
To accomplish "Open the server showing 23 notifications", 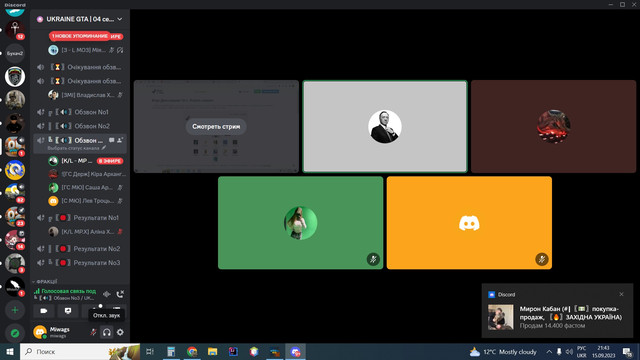I will [15, 216].
